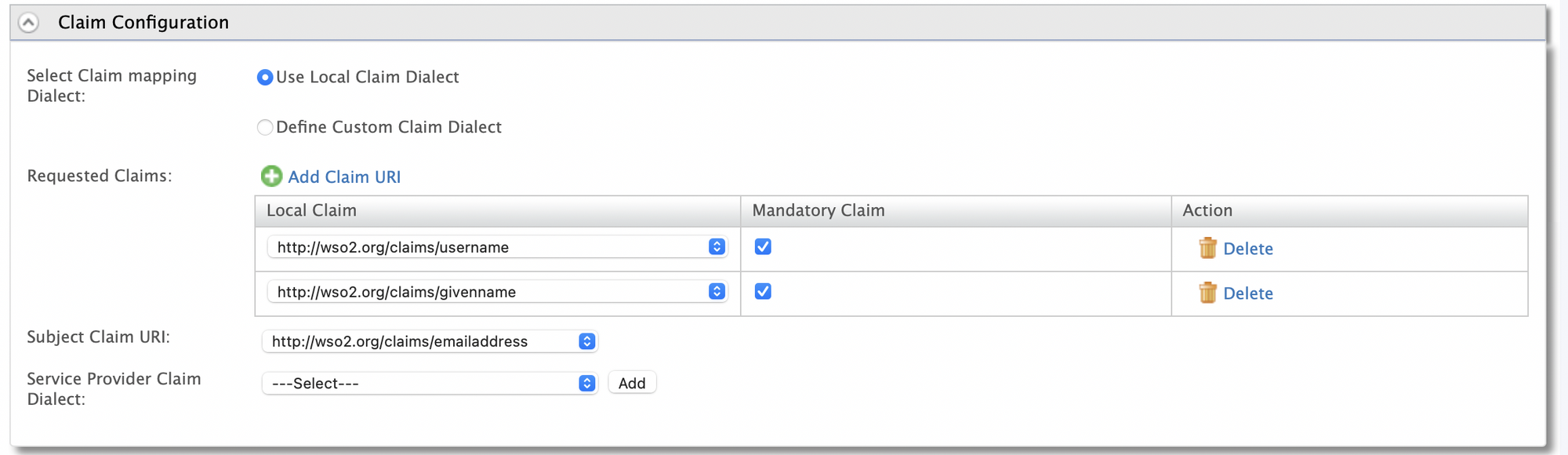Click the Mandatory Claim column header
The width and height of the screenshot is (1568, 455).
tap(818, 210)
